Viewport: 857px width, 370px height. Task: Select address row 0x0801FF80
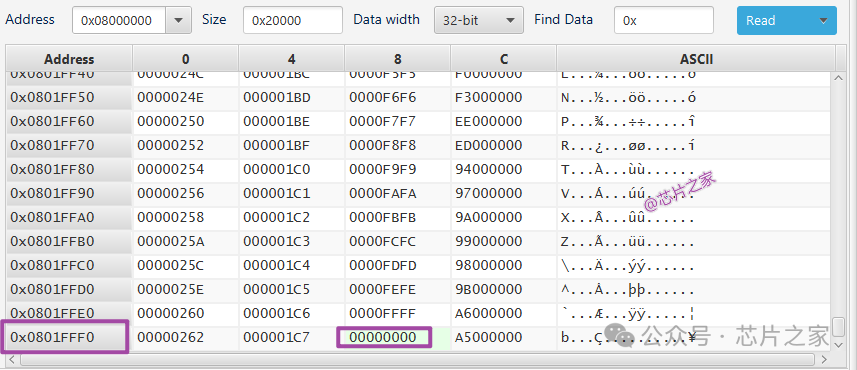click(x=69, y=169)
